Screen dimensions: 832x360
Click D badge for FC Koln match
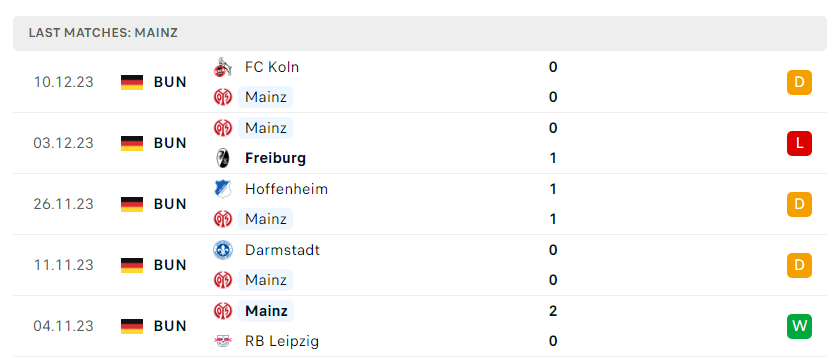pos(799,82)
